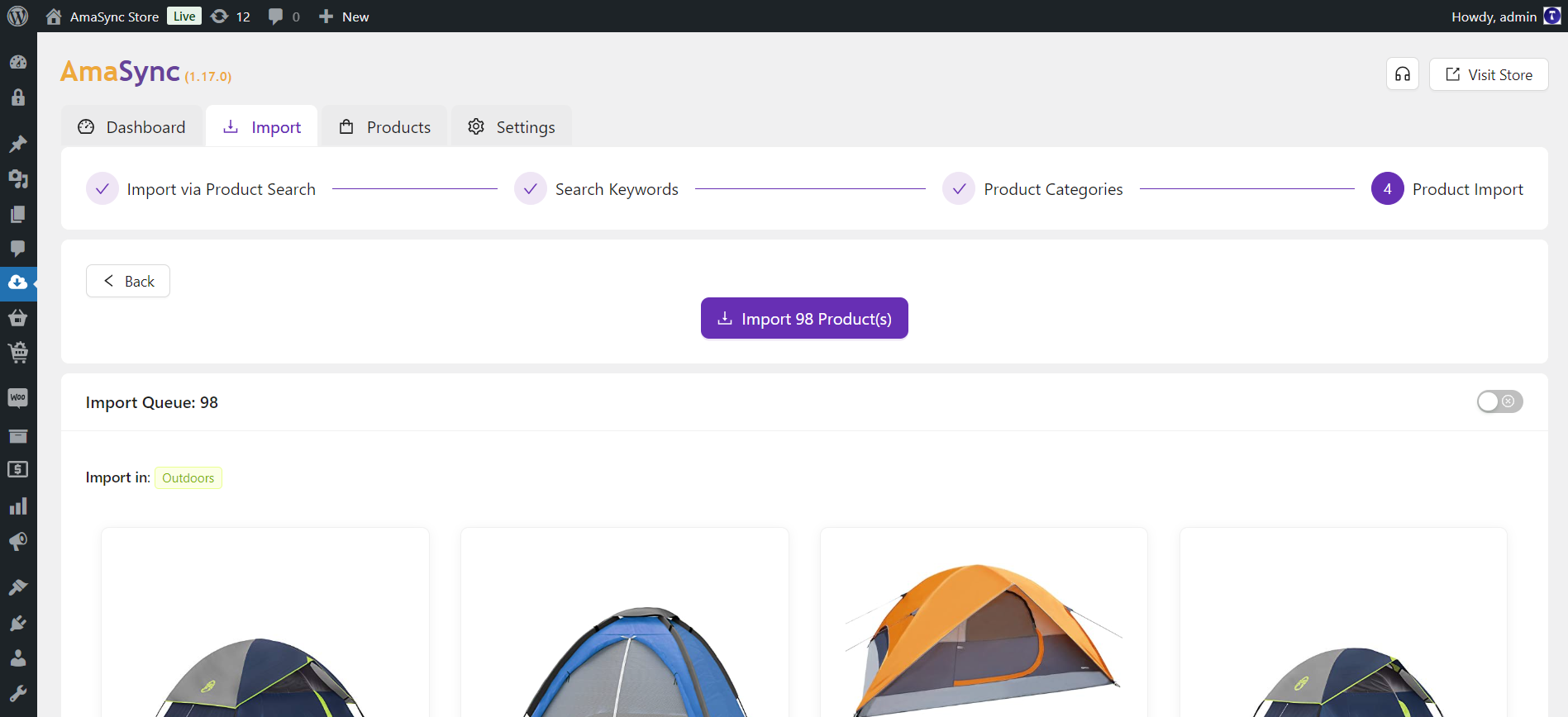1568x717 pixels.
Task: Switch to the AmaSync Dashboard tab
Action: click(131, 126)
